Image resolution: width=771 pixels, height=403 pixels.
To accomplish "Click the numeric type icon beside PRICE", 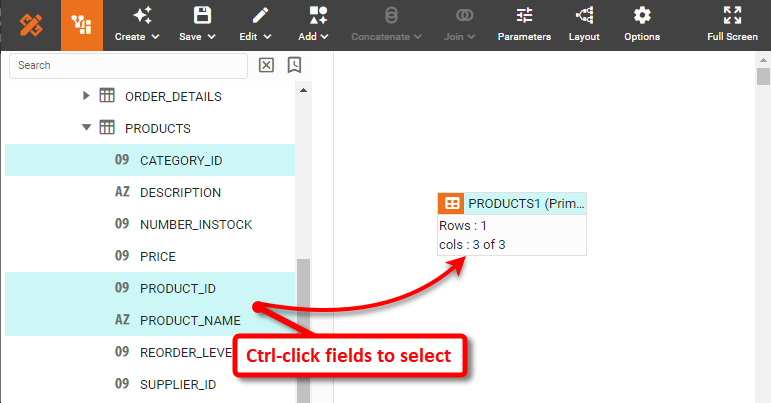I will [x=122, y=256].
